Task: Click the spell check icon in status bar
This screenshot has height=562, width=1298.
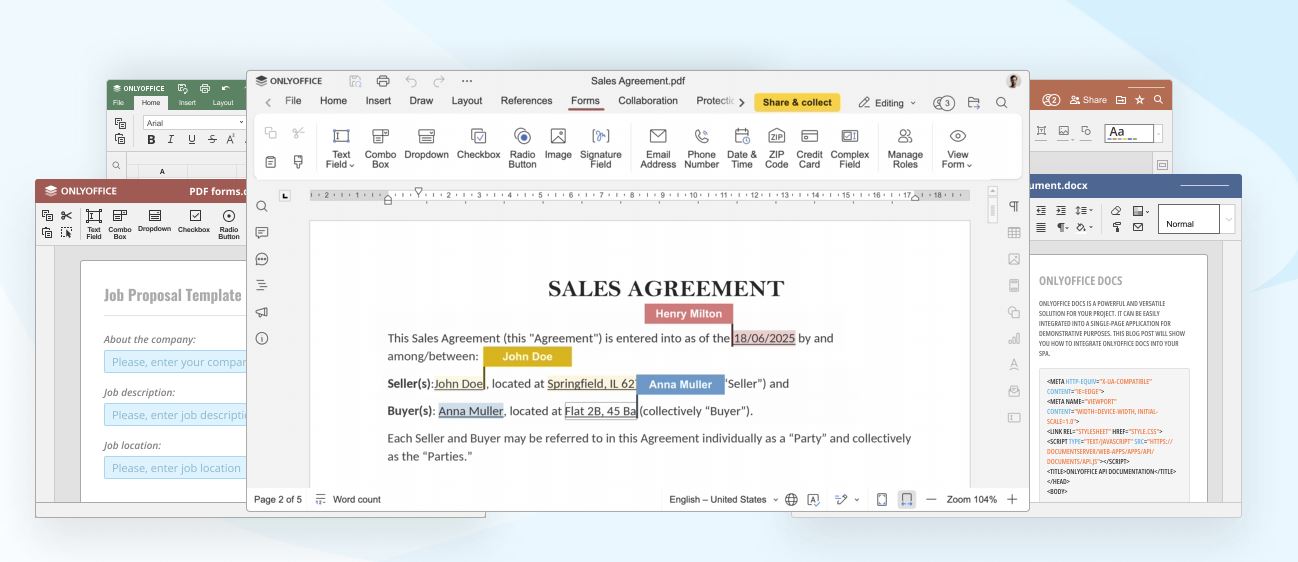Action: (814, 499)
